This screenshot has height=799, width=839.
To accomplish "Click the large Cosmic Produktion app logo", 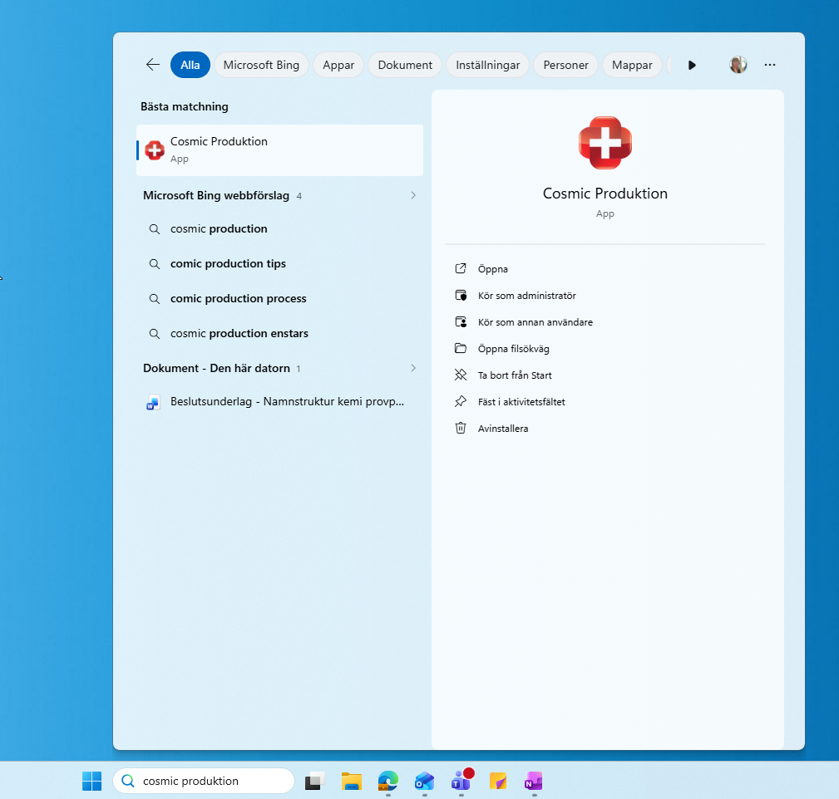I will point(605,142).
